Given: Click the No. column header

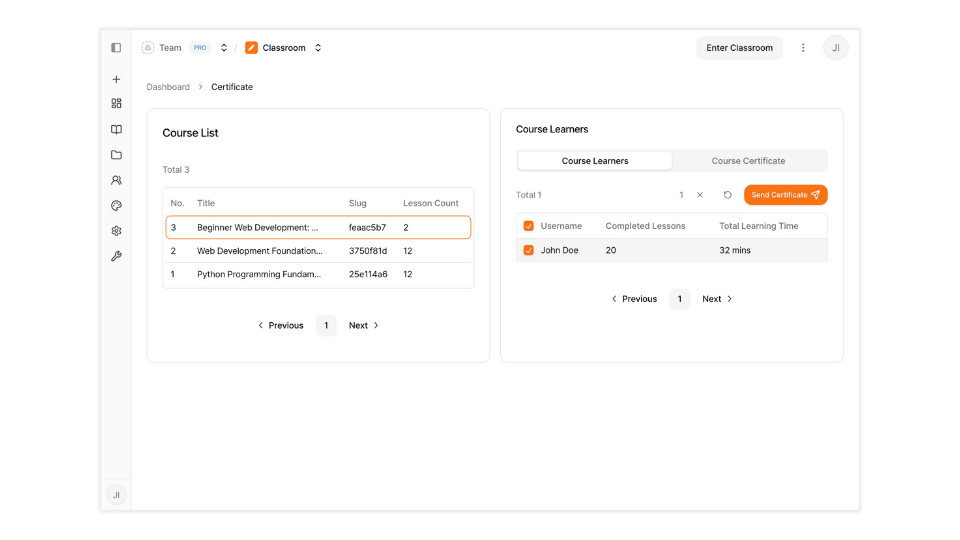Looking at the screenshot, I should [177, 203].
